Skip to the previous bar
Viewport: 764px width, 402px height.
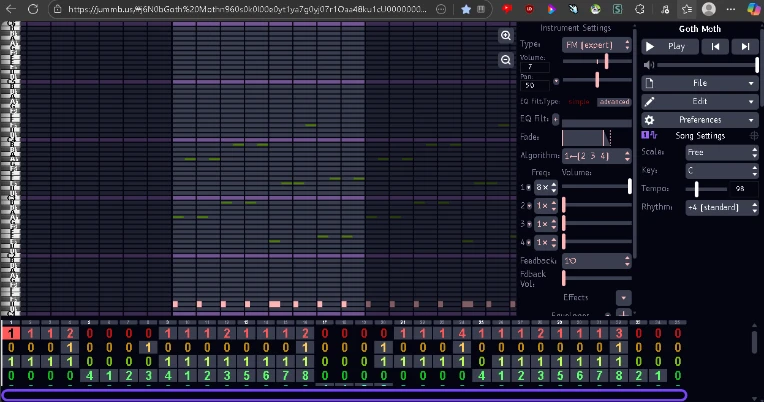coord(715,47)
